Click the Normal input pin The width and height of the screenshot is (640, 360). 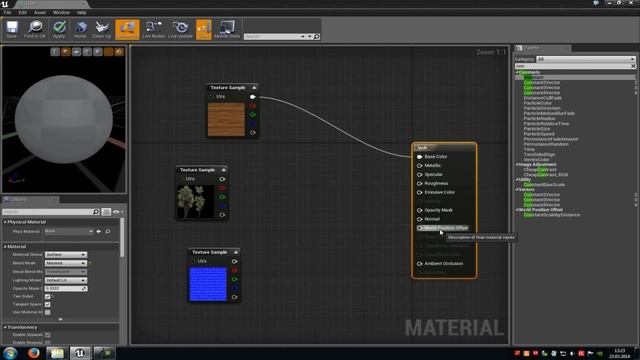(419, 219)
